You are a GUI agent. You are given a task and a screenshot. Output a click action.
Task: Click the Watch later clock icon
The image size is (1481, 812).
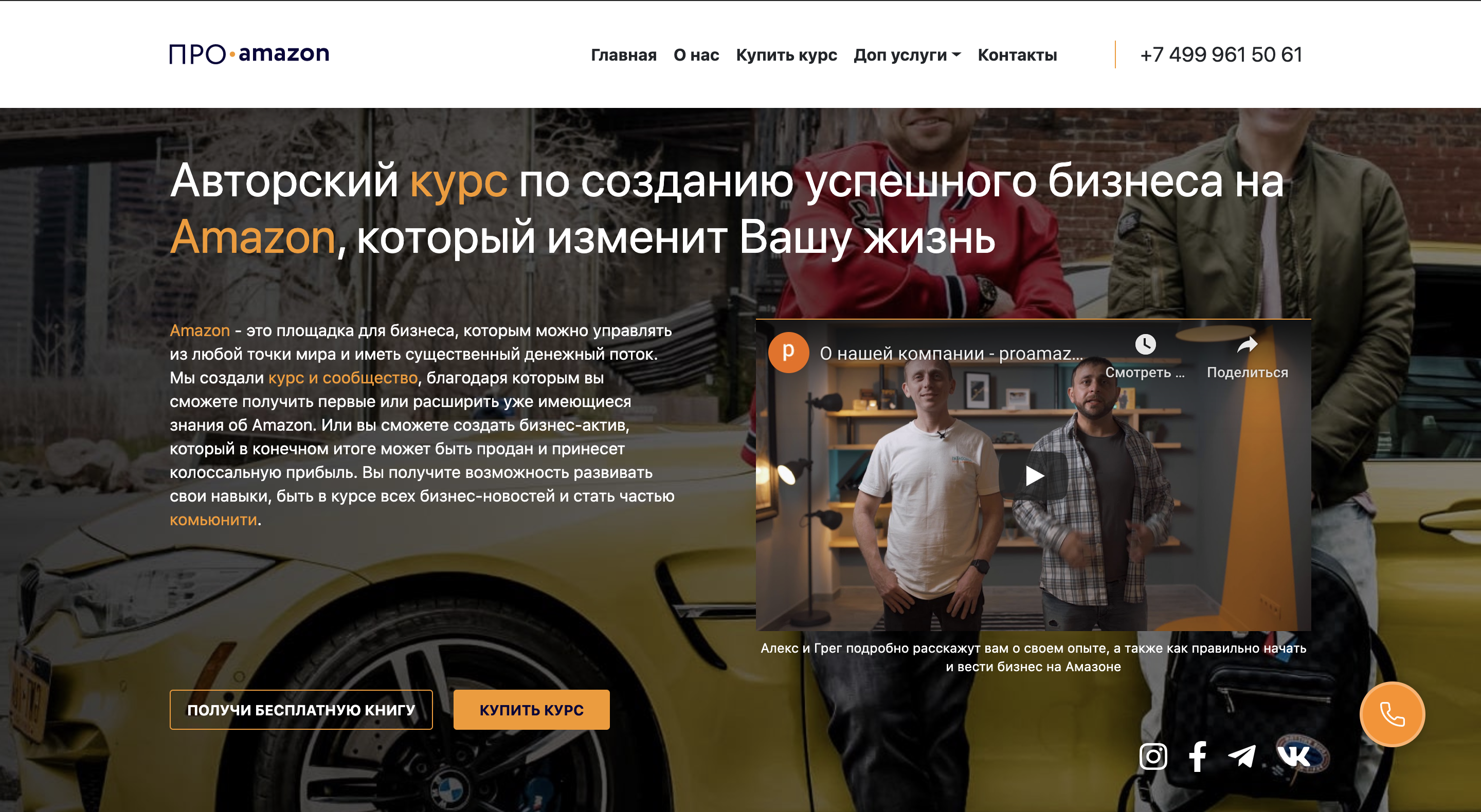tap(1145, 344)
